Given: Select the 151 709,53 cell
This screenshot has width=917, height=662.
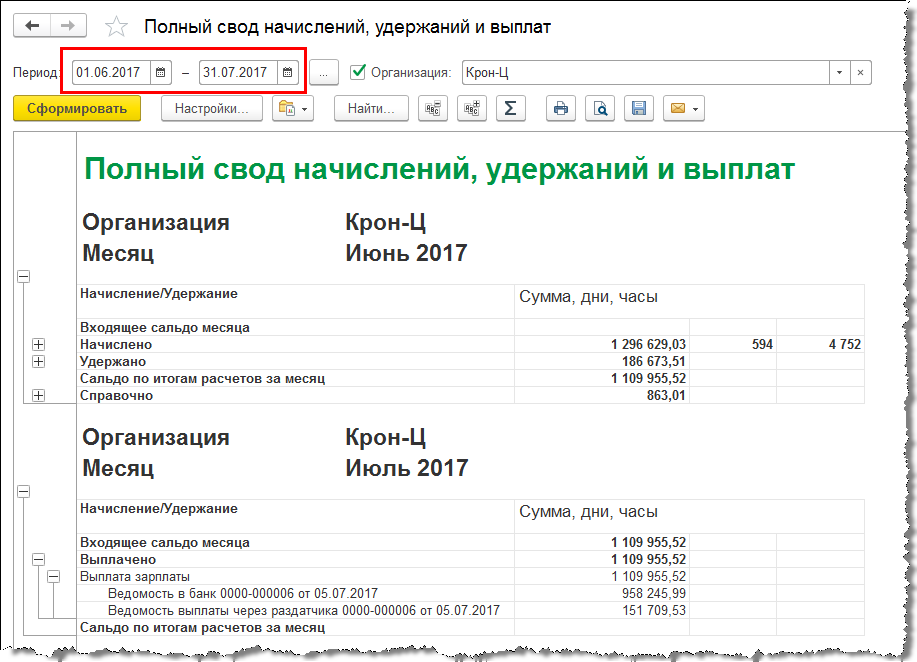Looking at the screenshot, I should [602, 611].
